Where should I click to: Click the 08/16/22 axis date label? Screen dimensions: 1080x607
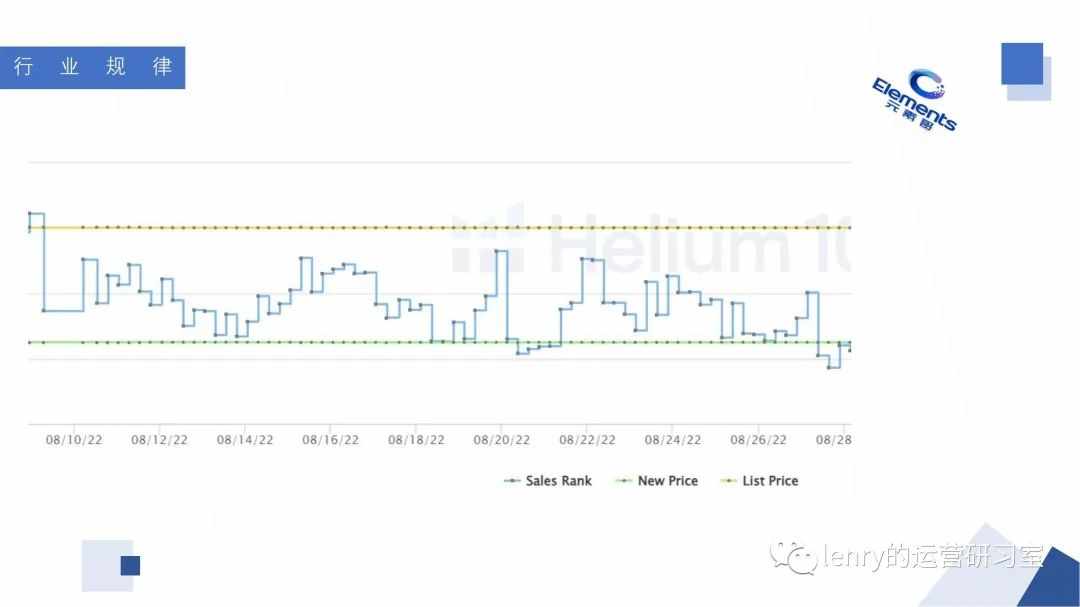point(331,440)
